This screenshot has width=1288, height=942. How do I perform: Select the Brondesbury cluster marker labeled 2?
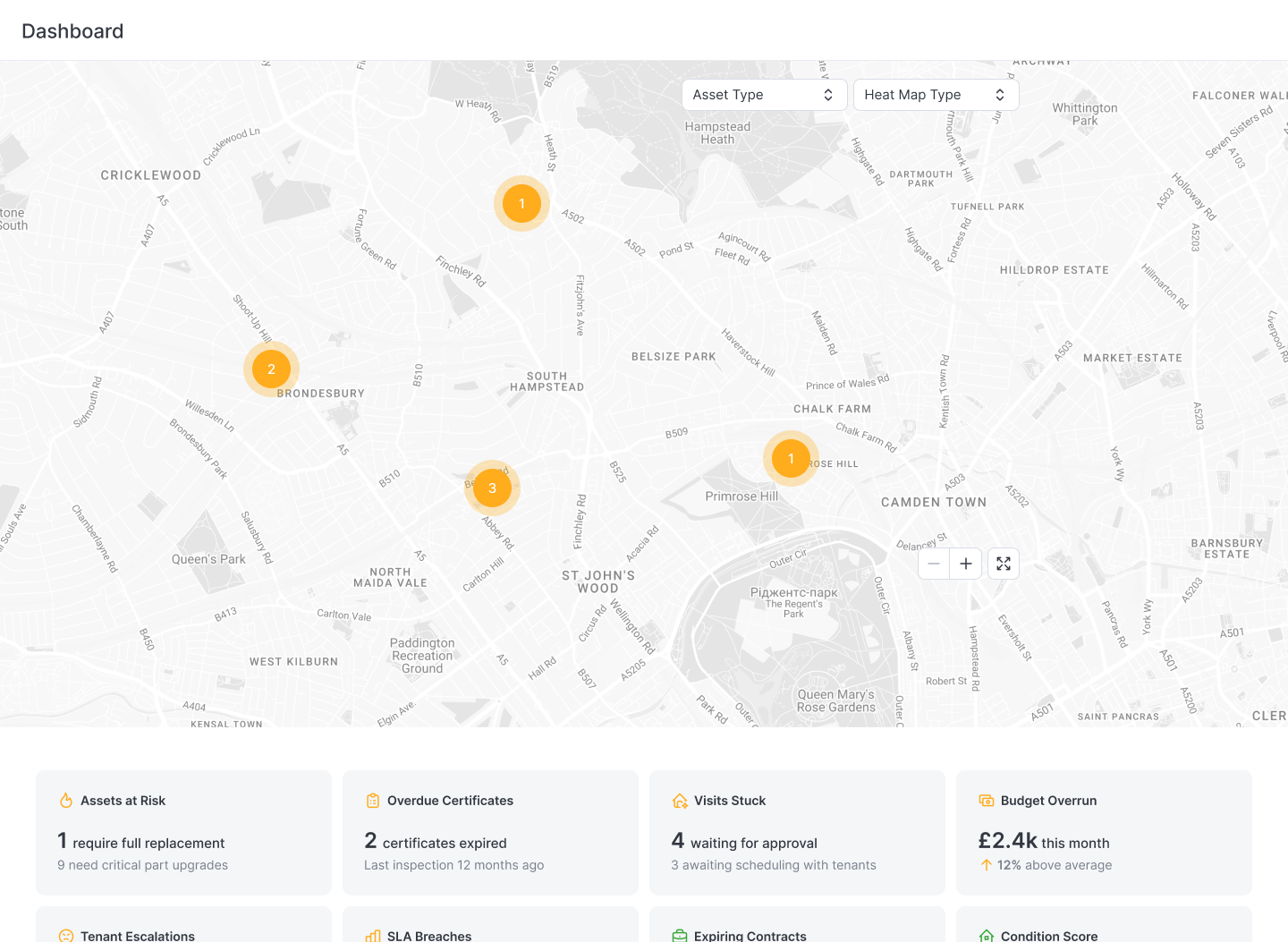271,369
